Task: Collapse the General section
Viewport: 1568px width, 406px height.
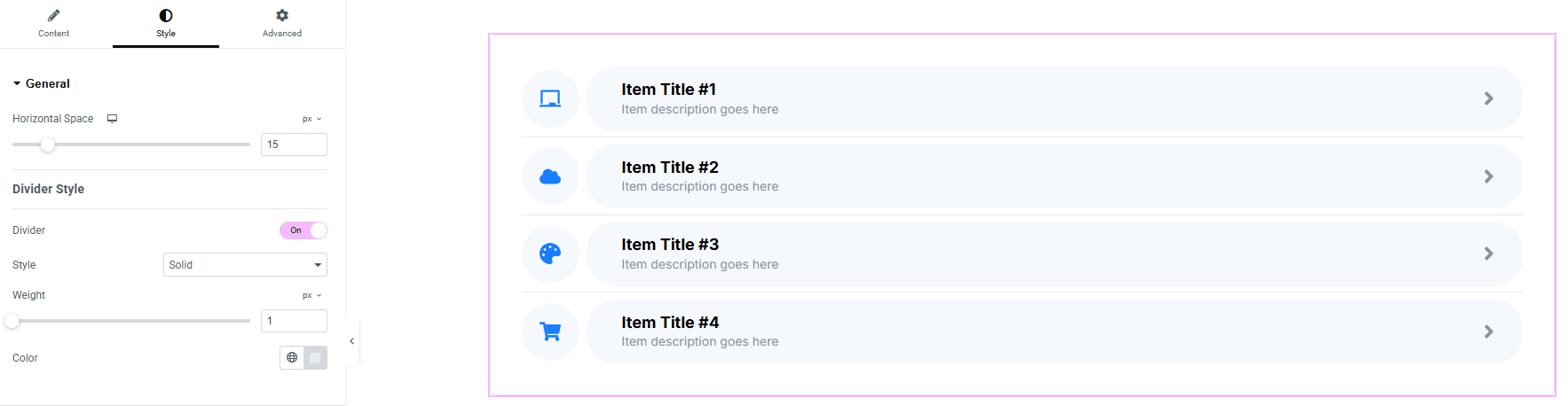Action: pos(41,83)
